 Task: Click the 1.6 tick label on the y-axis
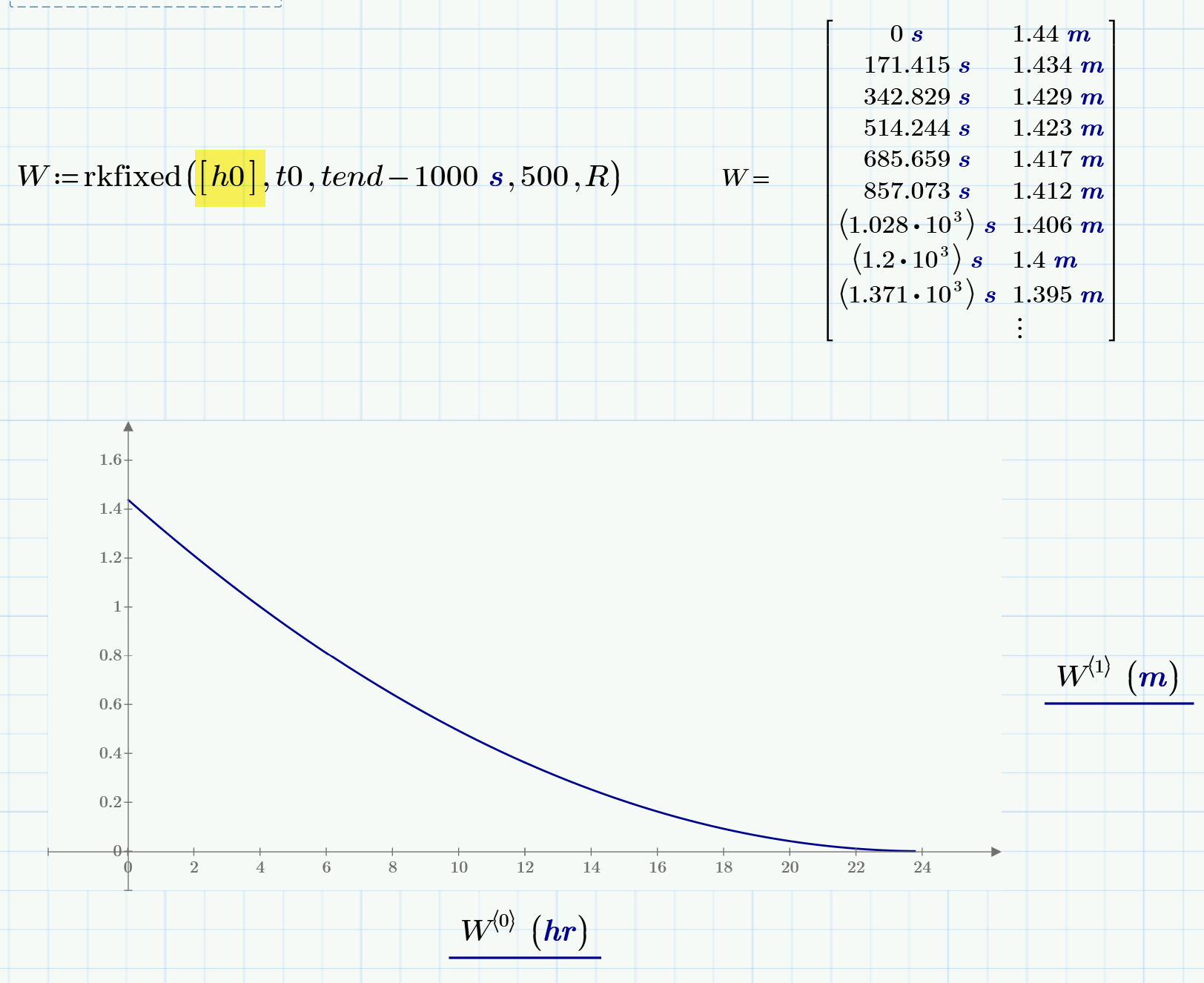(x=109, y=460)
